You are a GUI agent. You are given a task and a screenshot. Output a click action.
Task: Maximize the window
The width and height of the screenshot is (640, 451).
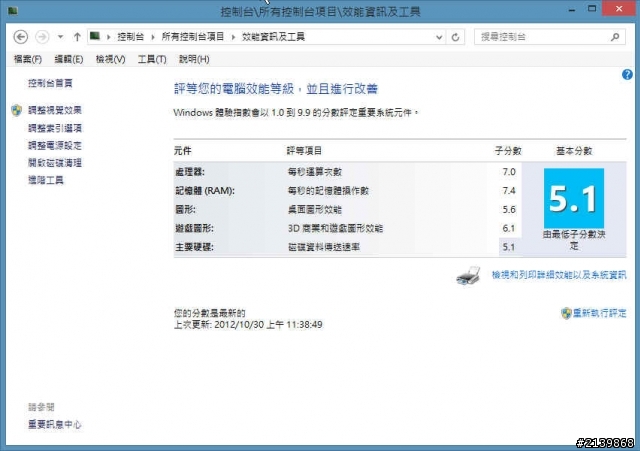click(591, 9)
